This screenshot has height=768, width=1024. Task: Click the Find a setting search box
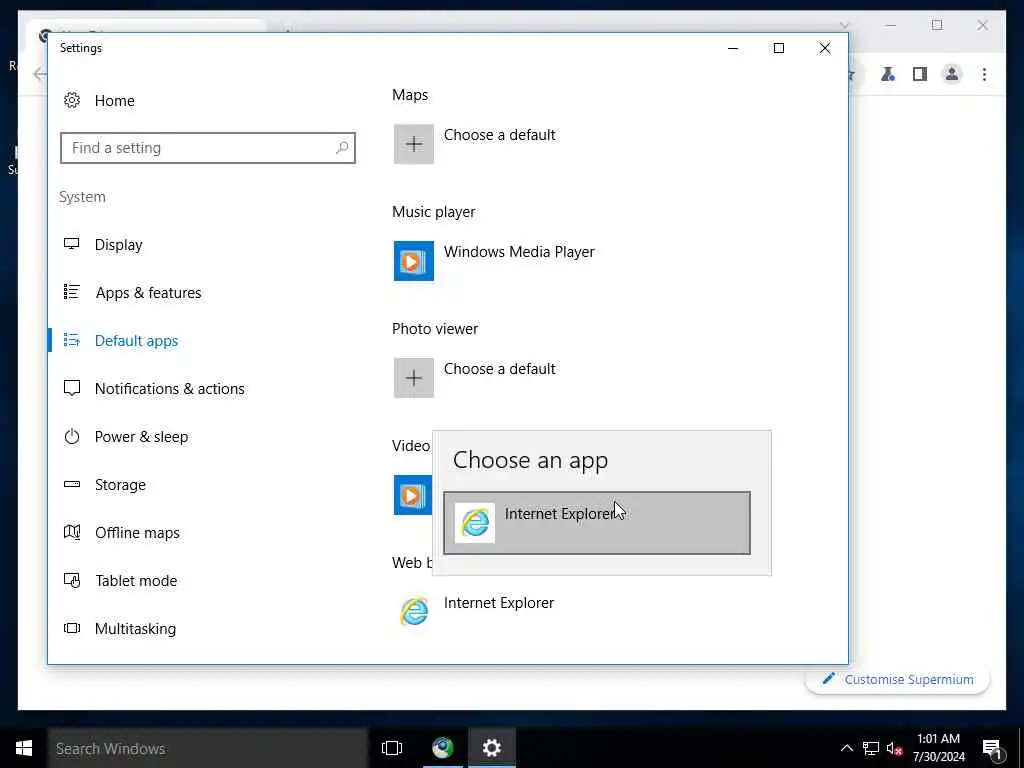coord(208,148)
